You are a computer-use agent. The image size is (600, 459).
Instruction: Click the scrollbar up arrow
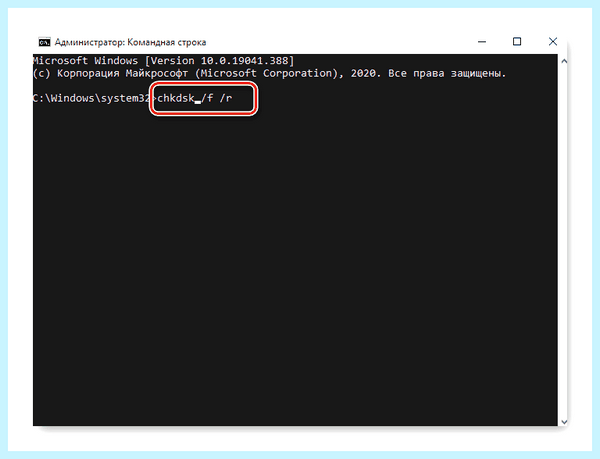tap(564, 61)
